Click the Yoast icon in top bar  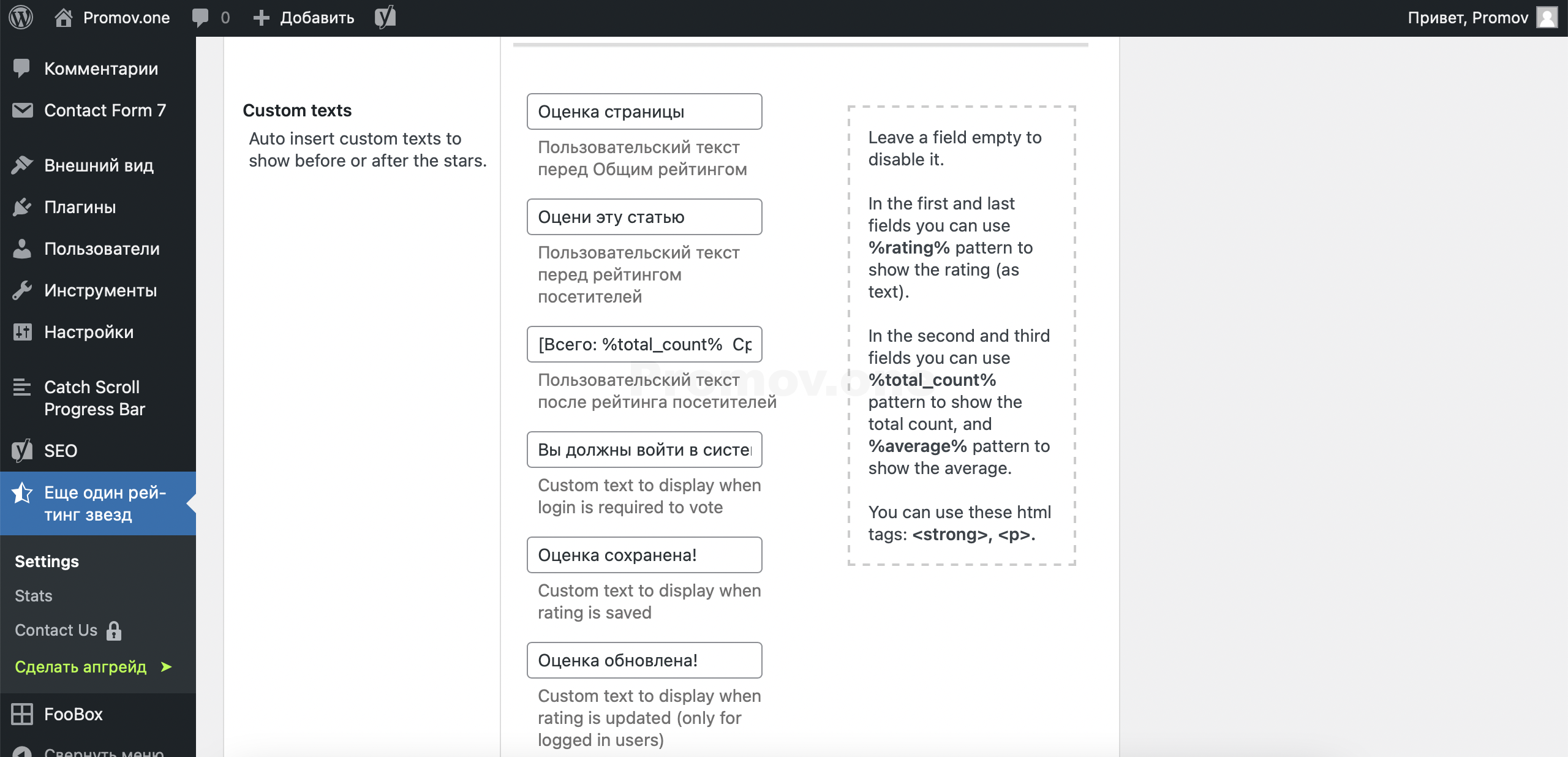(x=385, y=17)
